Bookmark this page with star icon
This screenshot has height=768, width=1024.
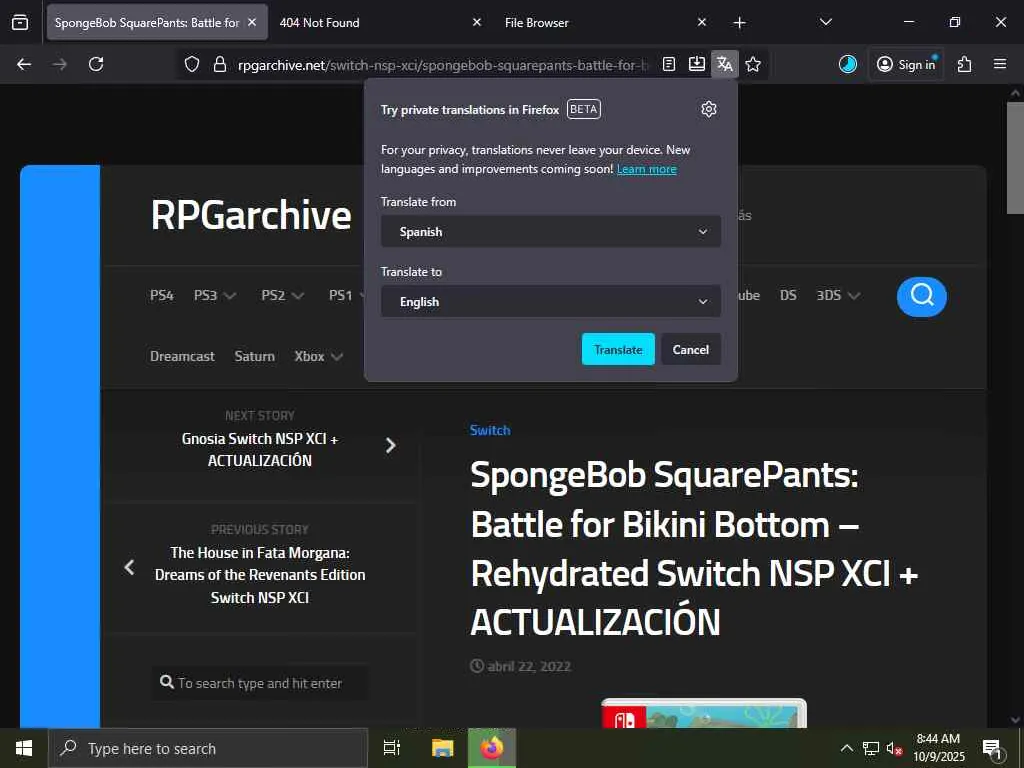coord(753,64)
